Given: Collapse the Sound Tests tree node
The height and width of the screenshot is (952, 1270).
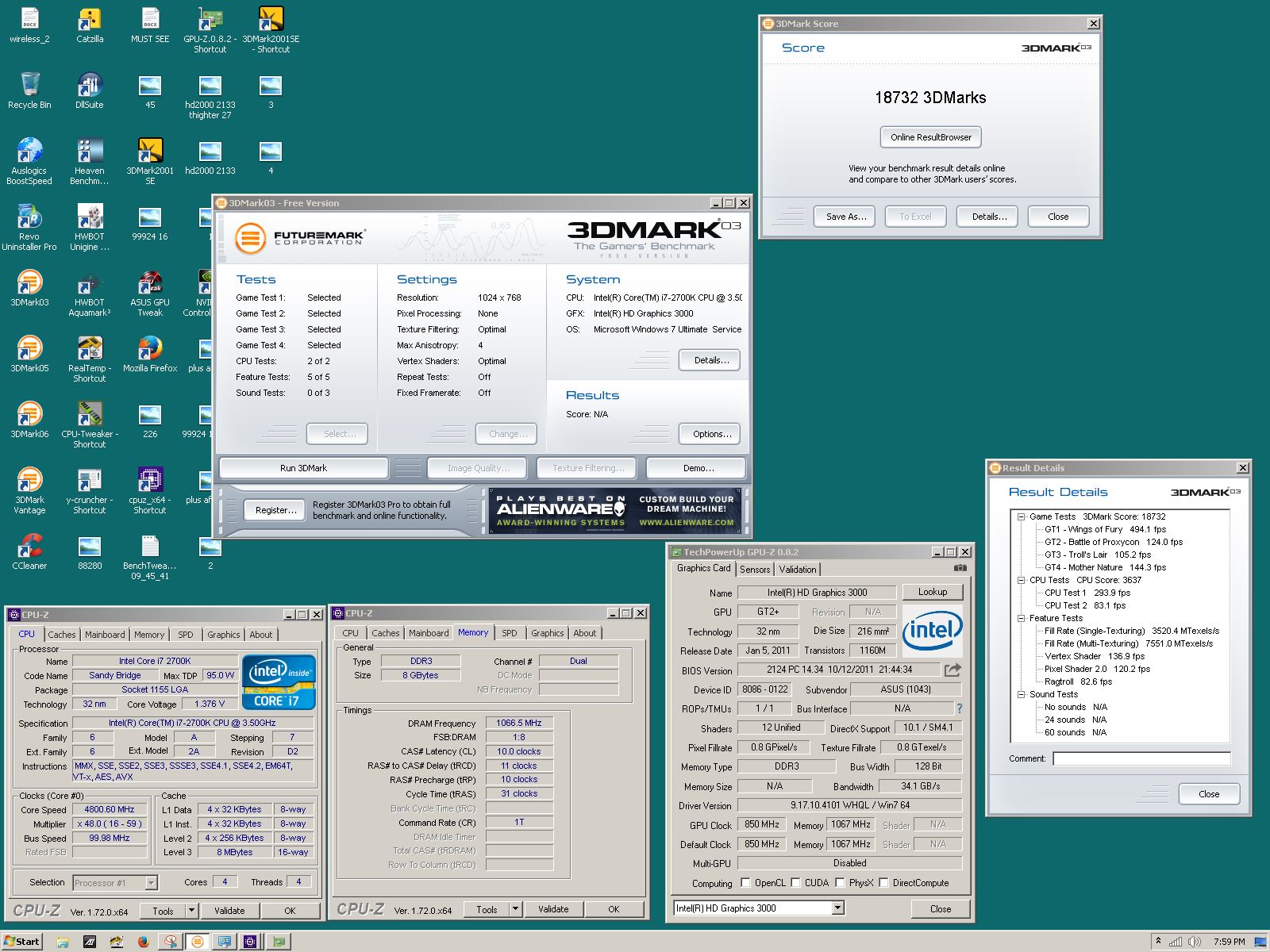Looking at the screenshot, I should point(1022,694).
